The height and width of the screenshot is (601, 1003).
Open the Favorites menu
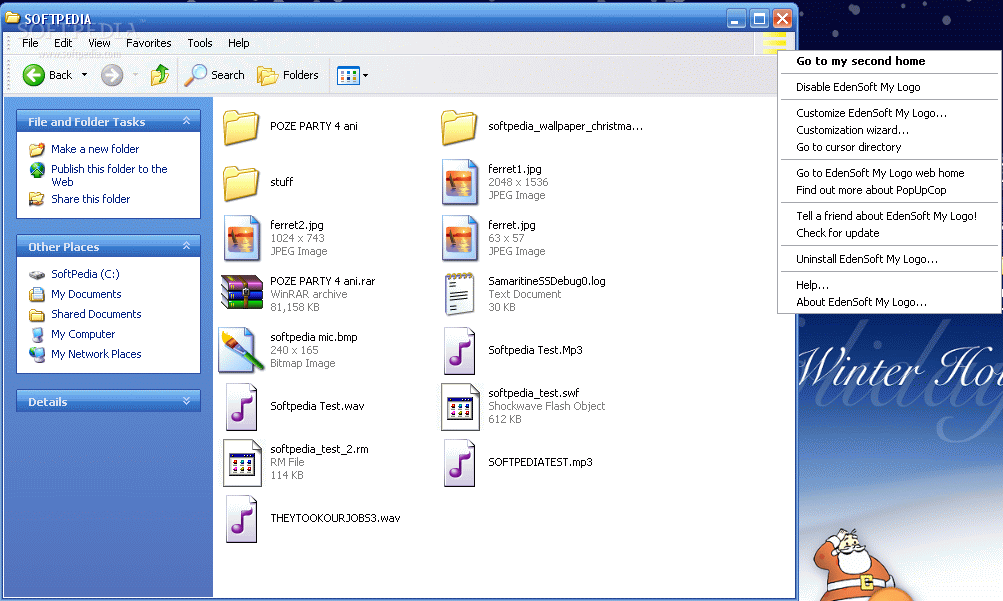click(148, 43)
